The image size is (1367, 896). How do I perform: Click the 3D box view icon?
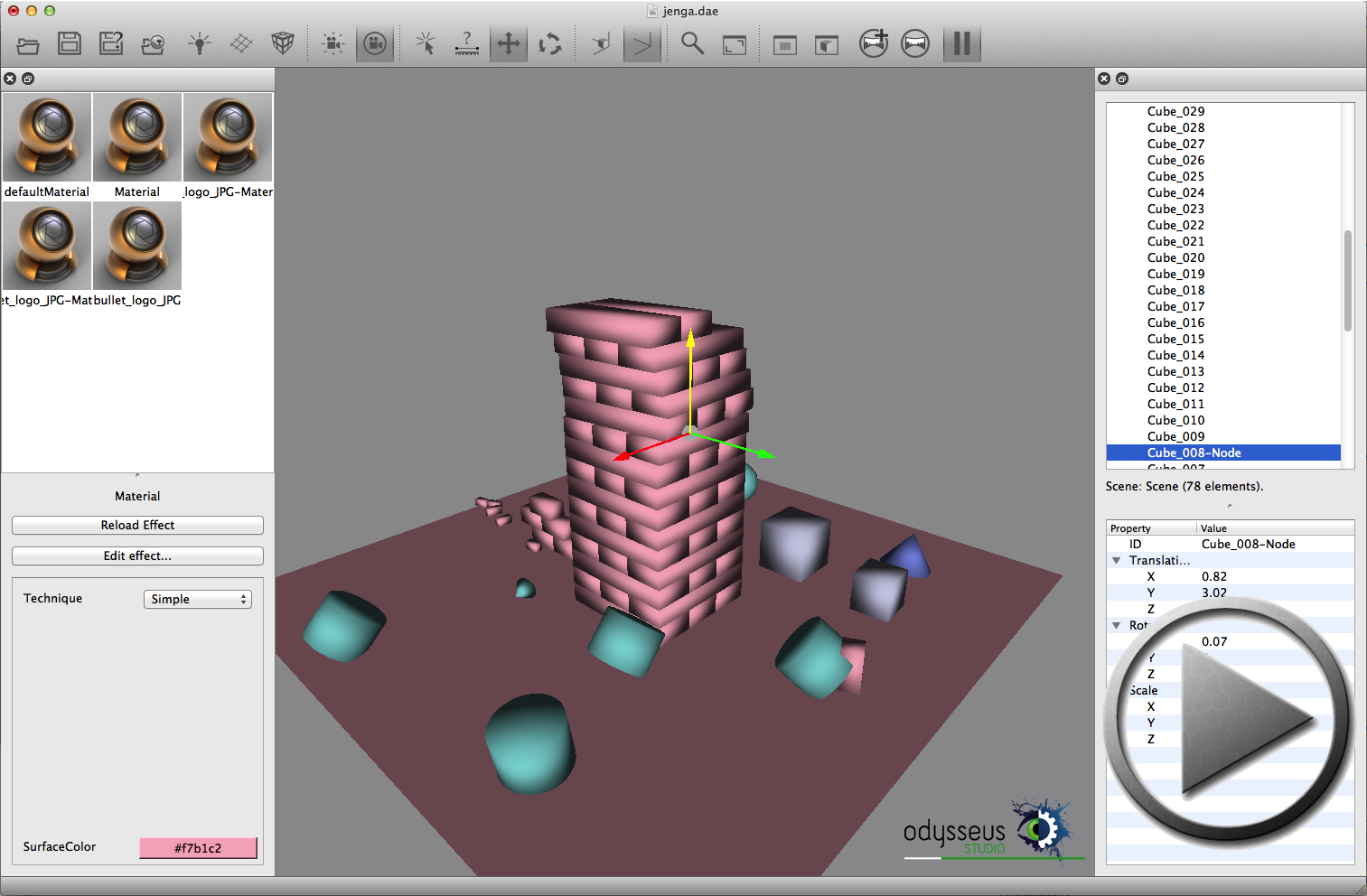[827, 44]
